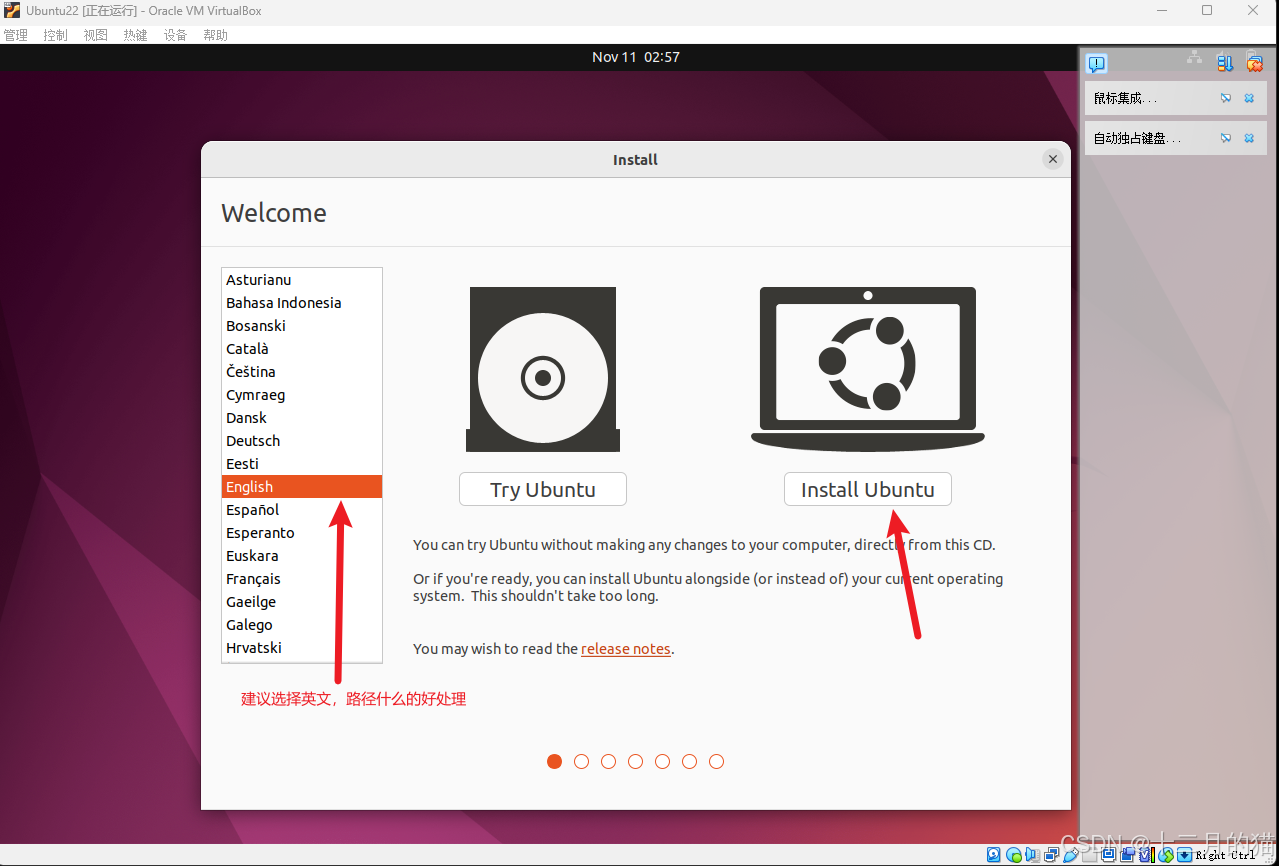Pick Eesti in the language list
The height and width of the screenshot is (866, 1279).
coord(302,464)
